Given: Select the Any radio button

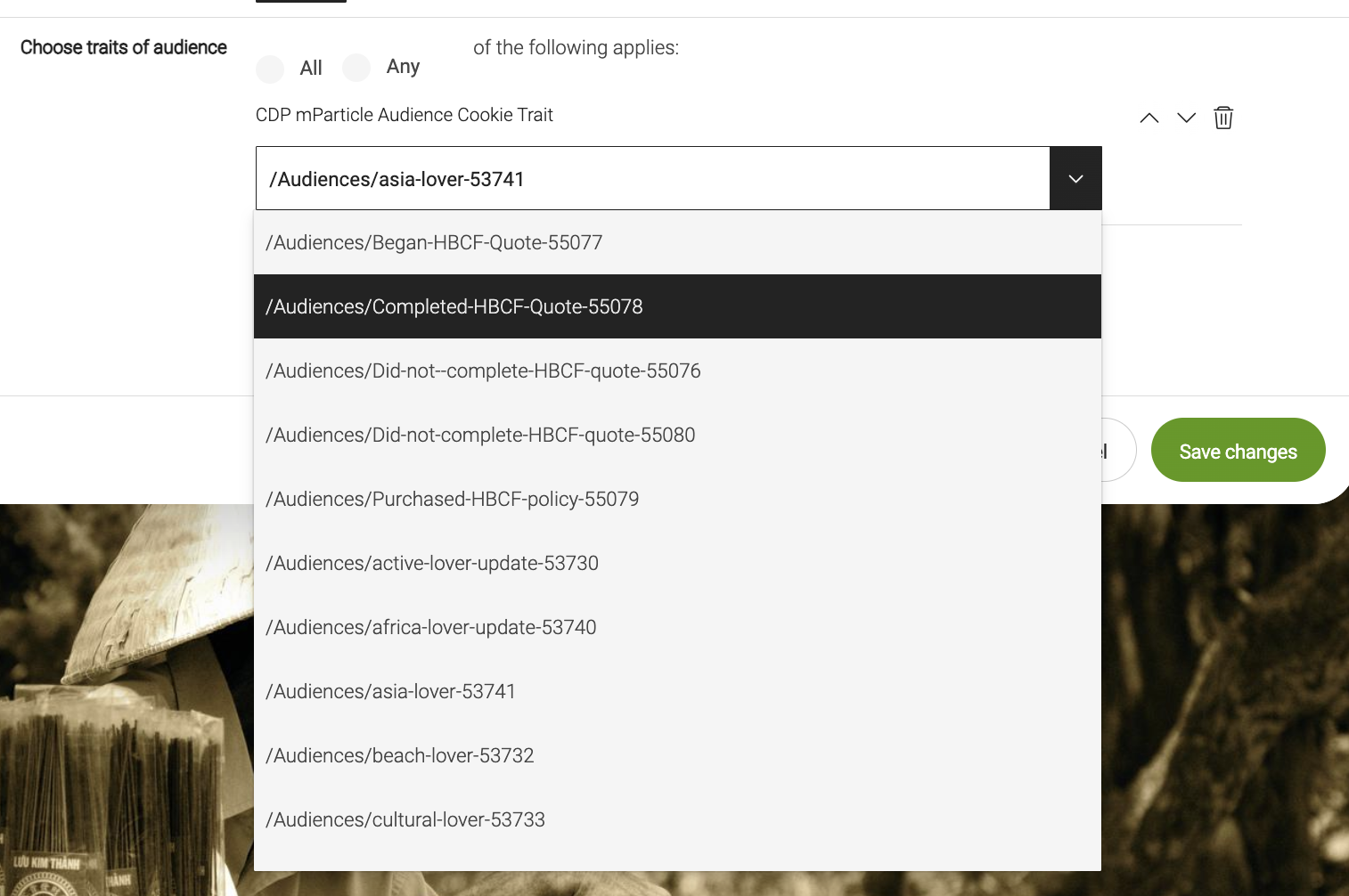Looking at the screenshot, I should pyautogui.click(x=356, y=68).
